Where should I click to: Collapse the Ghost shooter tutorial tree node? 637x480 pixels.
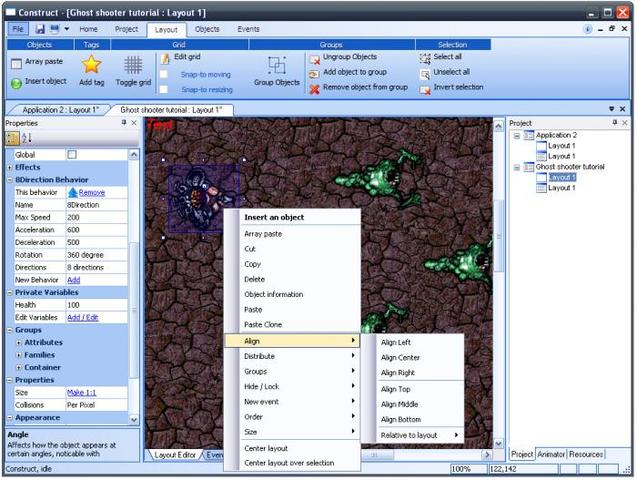tap(517, 167)
